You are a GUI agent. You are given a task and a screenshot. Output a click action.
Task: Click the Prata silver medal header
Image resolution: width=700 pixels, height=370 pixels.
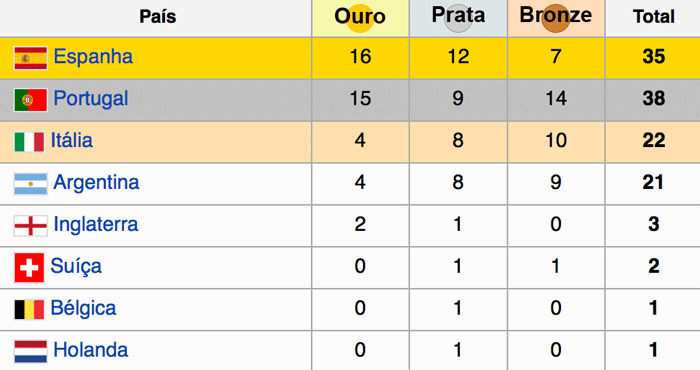458,18
